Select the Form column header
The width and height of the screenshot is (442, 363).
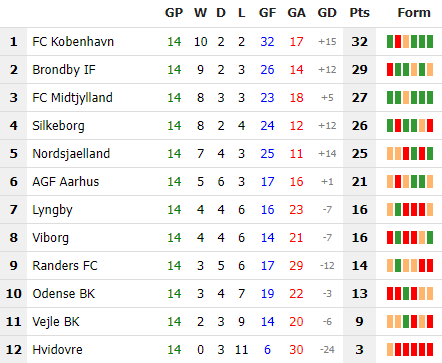tap(414, 13)
